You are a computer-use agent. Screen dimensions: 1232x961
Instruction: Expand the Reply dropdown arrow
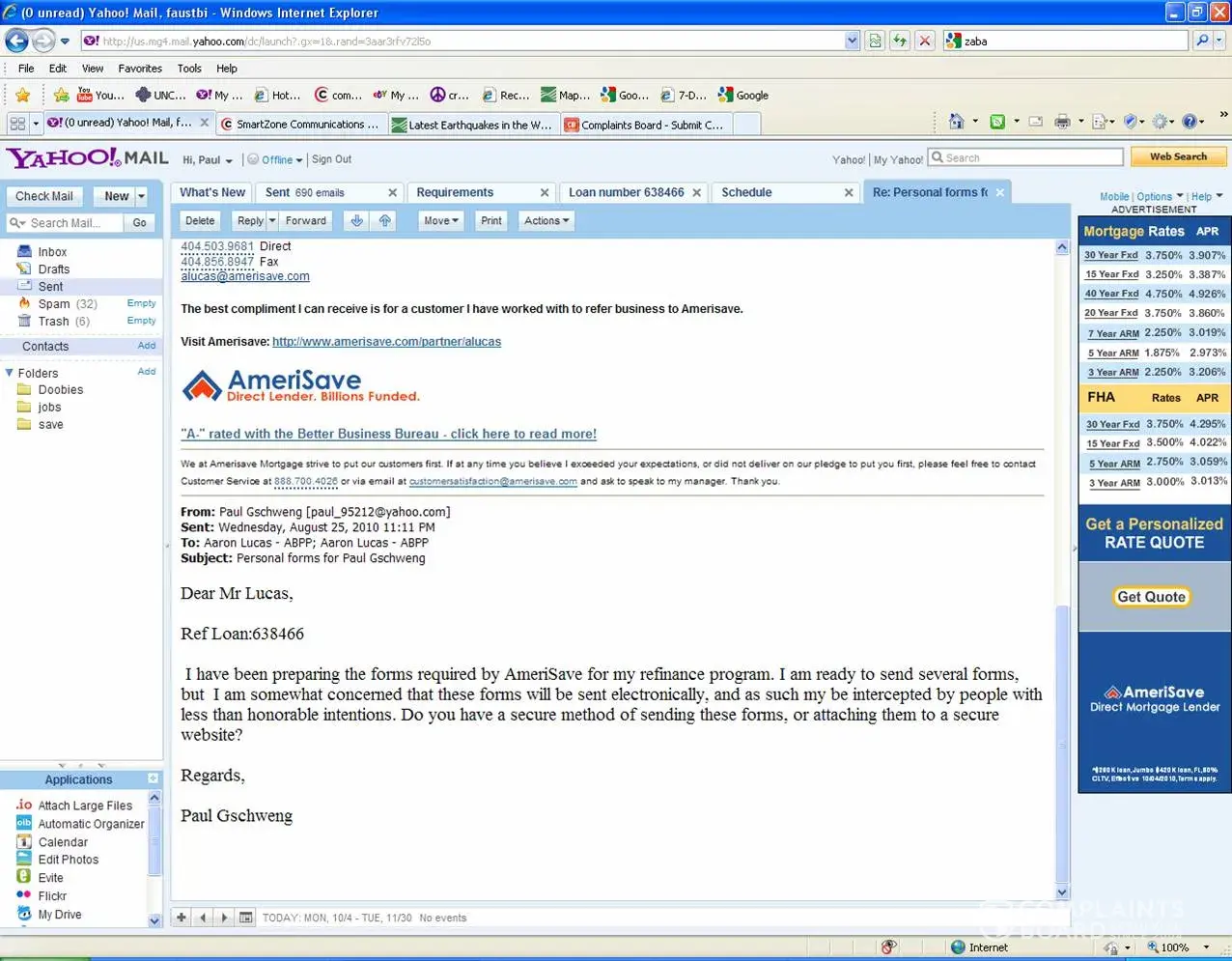pyautogui.click(x=272, y=220)
